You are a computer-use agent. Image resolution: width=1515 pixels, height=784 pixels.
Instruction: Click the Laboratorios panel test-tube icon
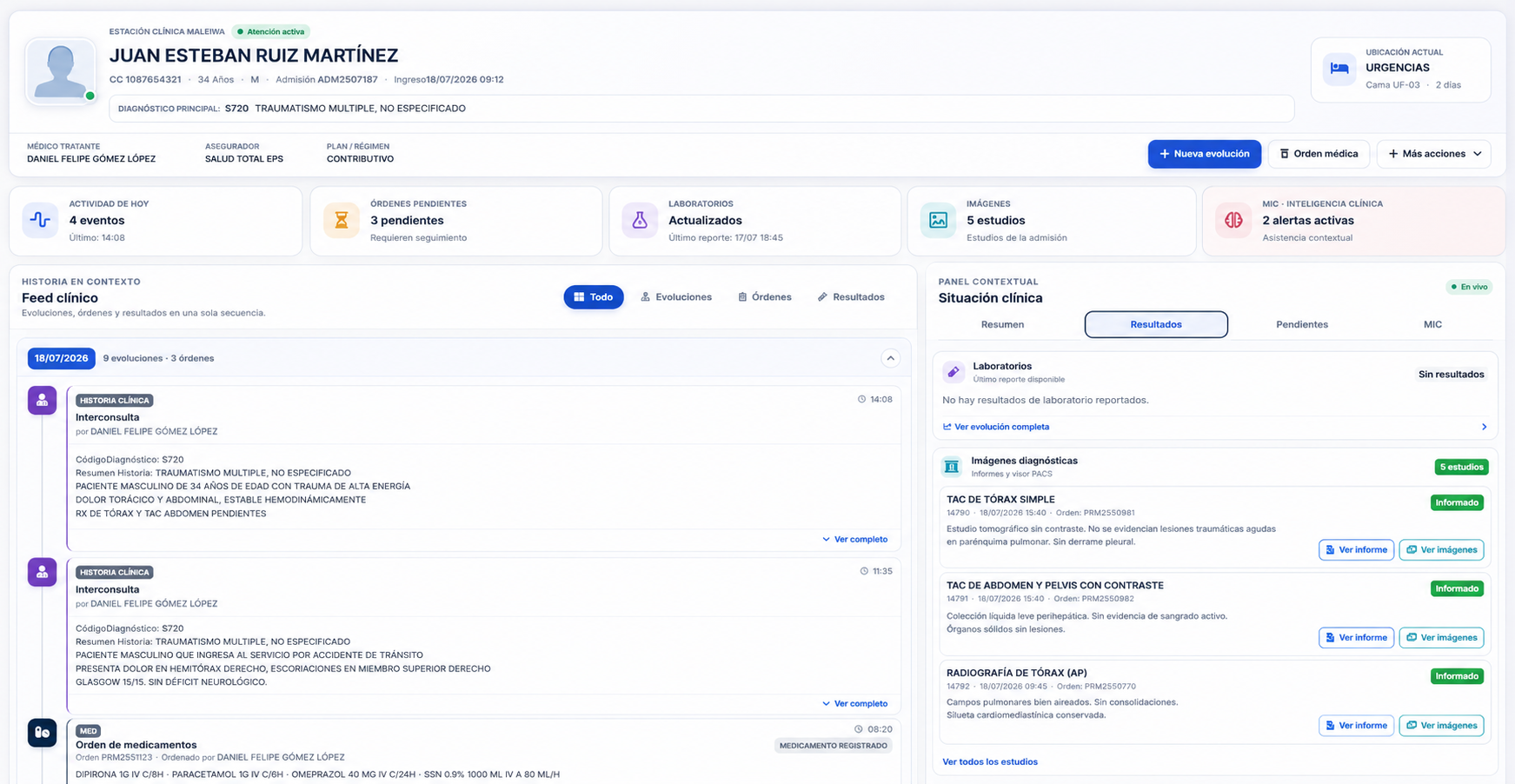click(x=954, y=372)
